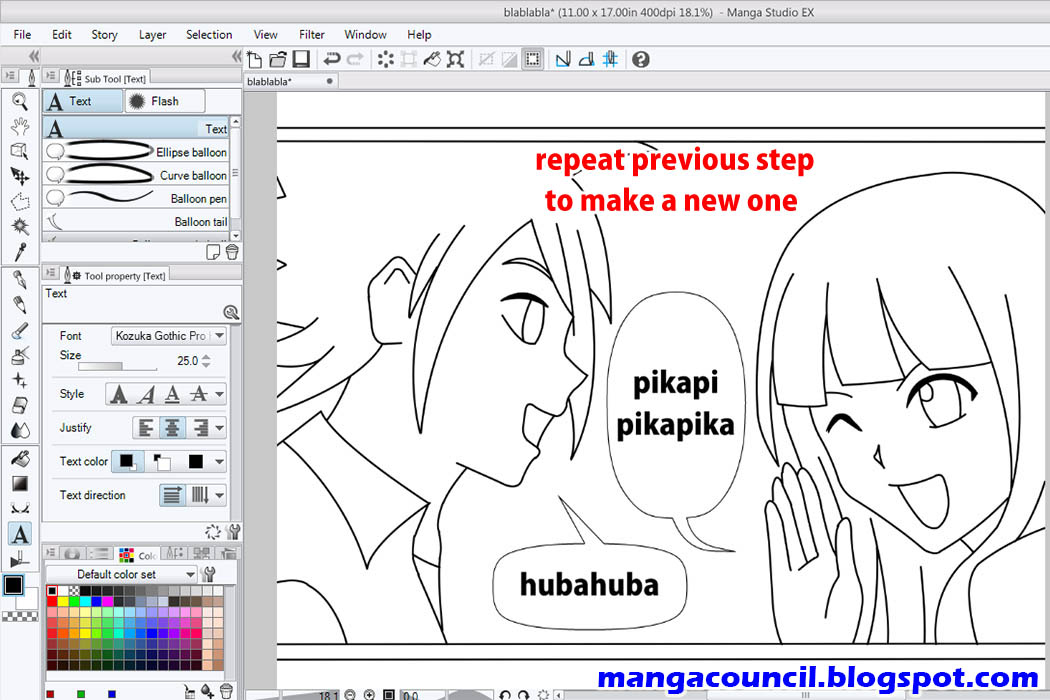Toggle vertical text direction
1050x700 pixels.
200,494
